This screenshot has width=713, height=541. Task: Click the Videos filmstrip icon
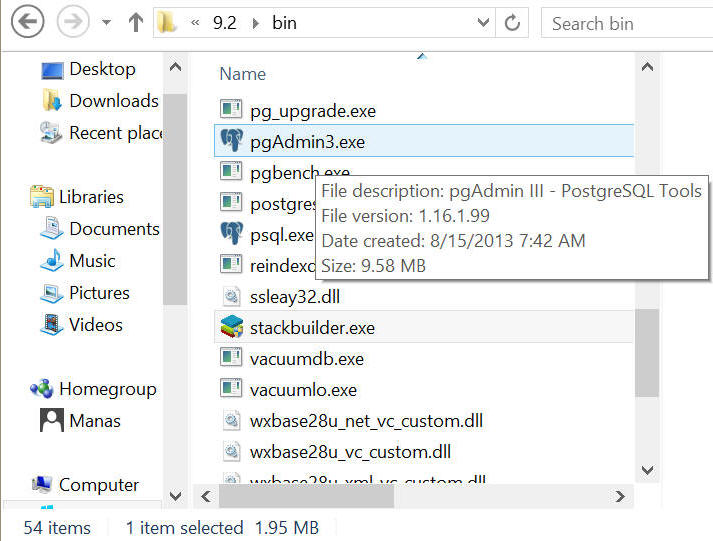(x=51, y=325)
